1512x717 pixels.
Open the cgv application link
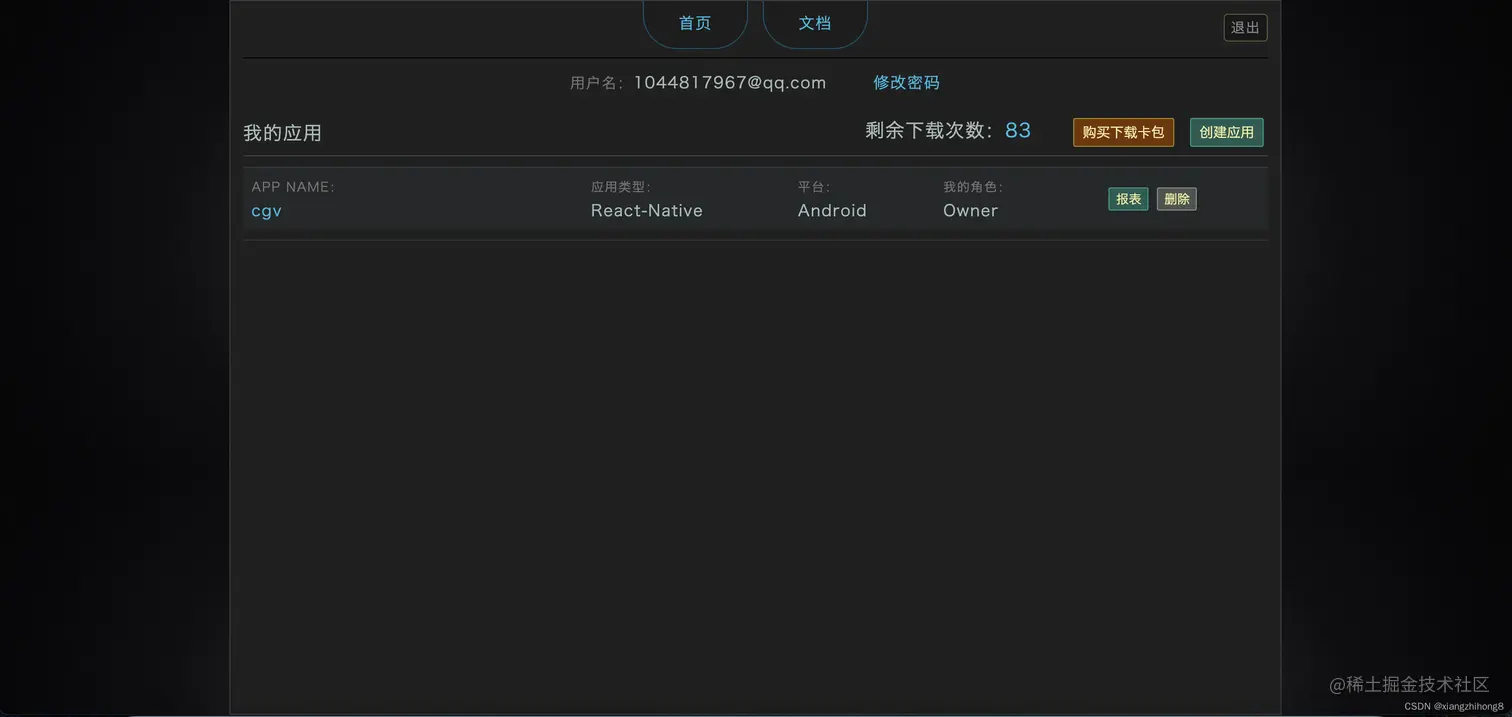point(266,210)
